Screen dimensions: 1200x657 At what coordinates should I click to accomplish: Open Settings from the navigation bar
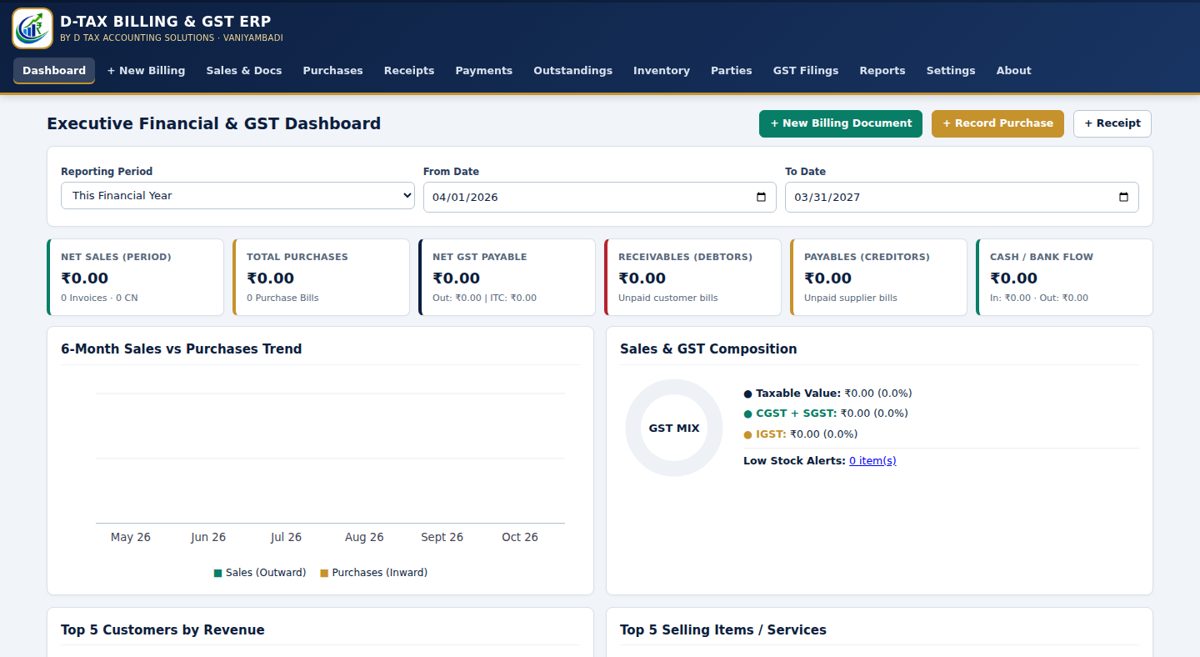tap(951, 71)
